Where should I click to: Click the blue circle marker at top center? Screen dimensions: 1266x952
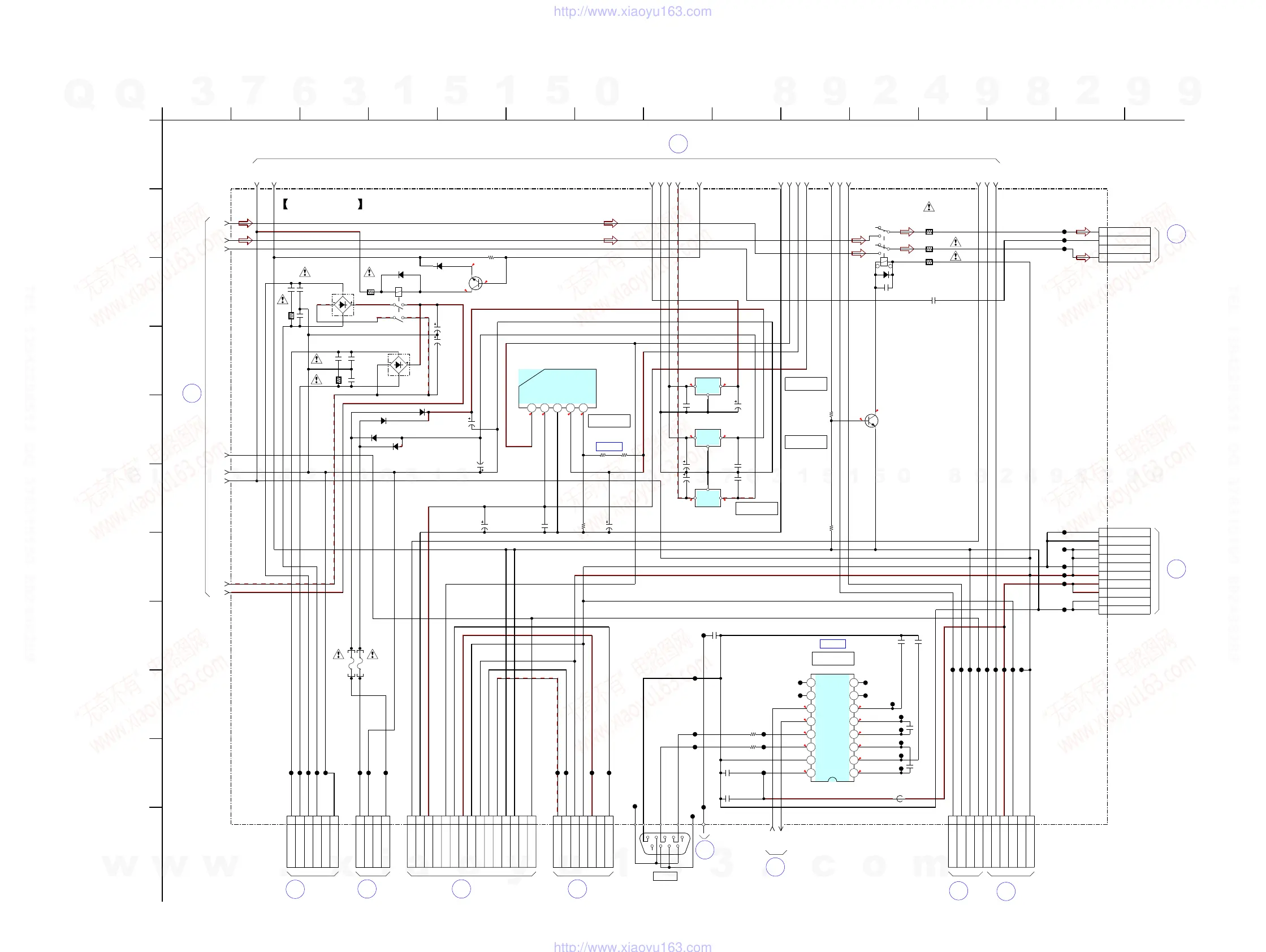tap(678, 144)
